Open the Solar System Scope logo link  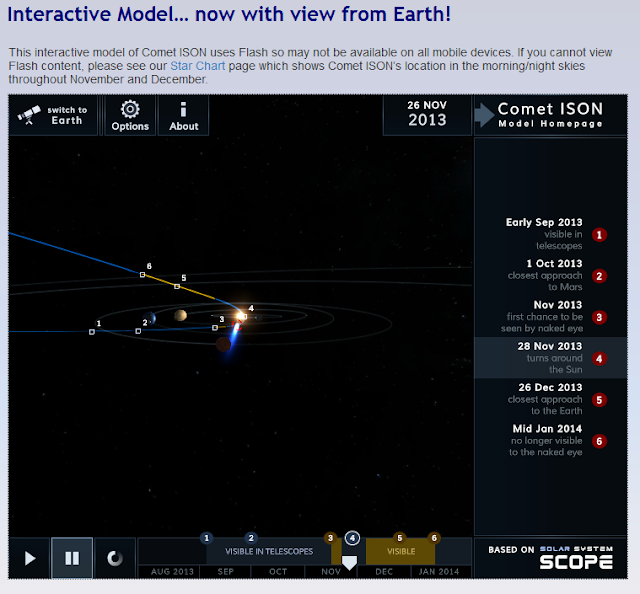576,558
